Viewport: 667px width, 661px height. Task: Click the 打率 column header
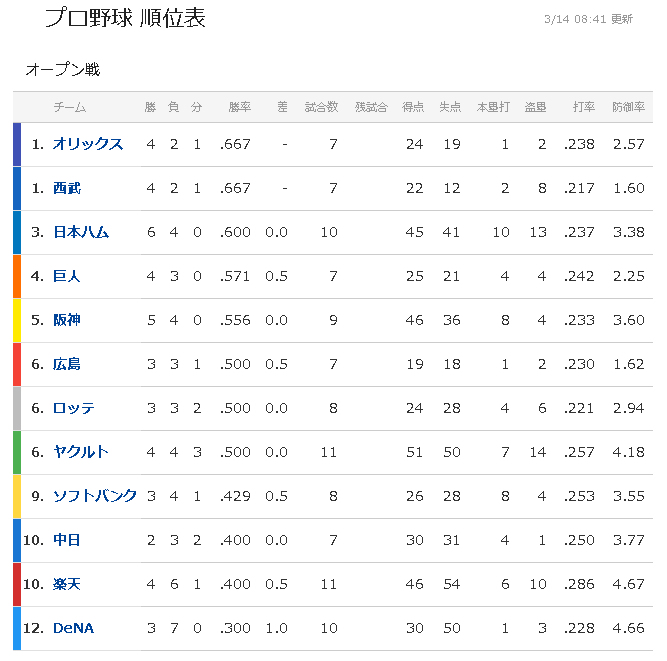tap(583, 107)
